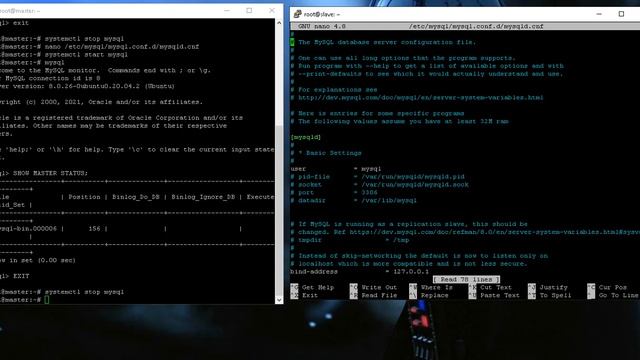
Task: Click 'Cut Text' shortcut in nano footer
Action: [x=490, y=287]
